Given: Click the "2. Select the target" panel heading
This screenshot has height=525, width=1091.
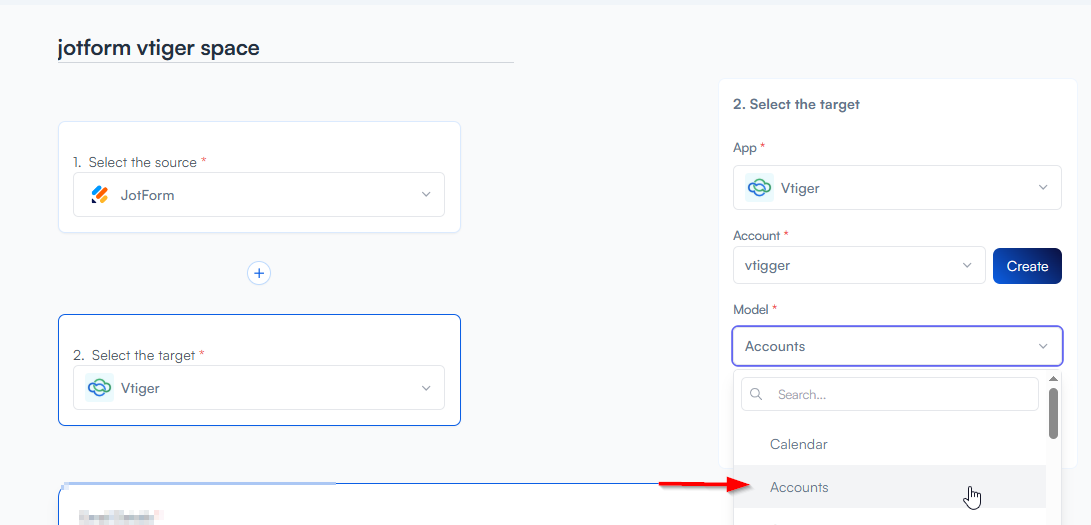Looking at the screenshot, I should point(796,104).
